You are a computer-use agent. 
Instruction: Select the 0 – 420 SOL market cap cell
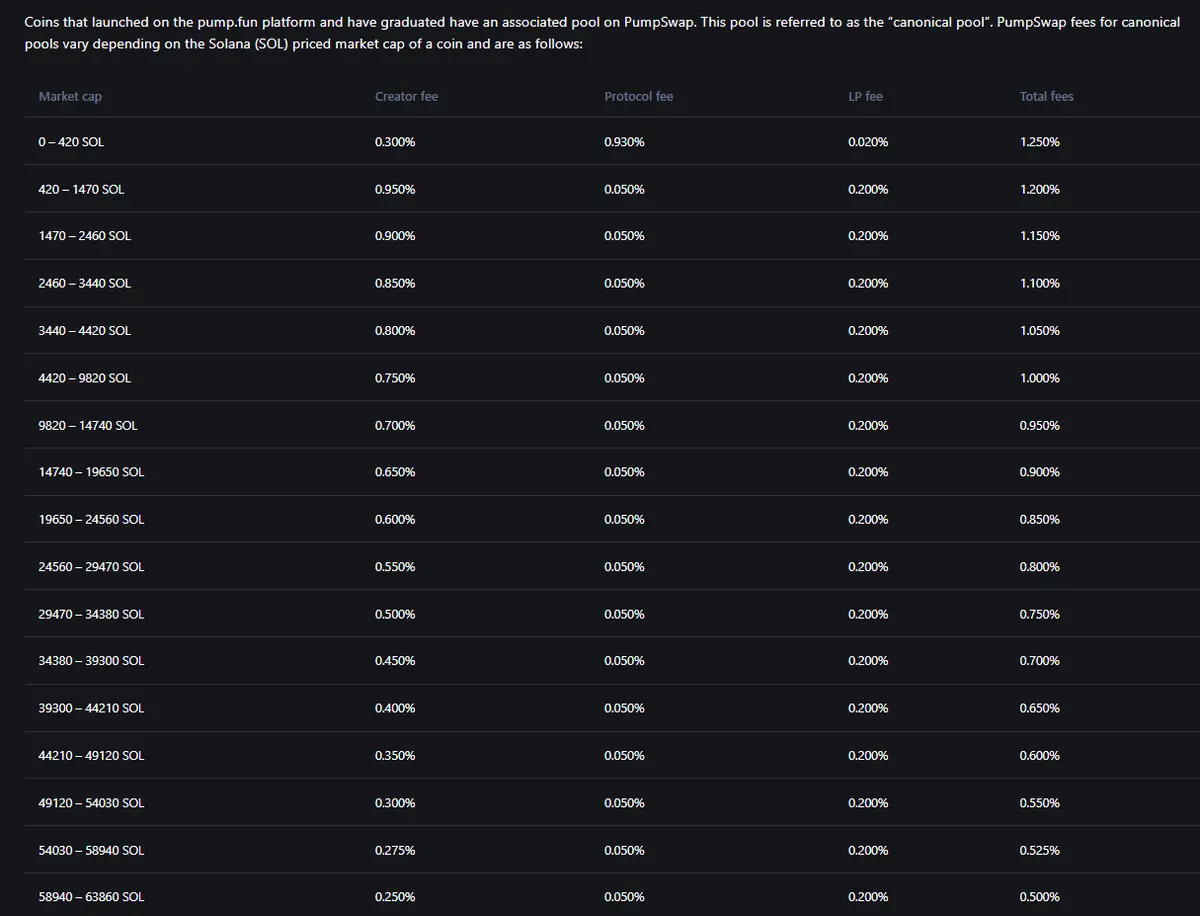click(x=71, y=142)
